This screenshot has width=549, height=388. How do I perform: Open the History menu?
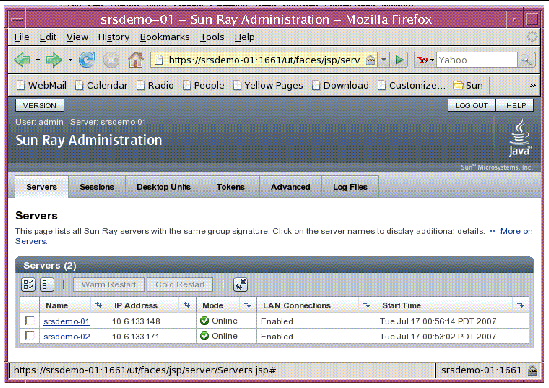(113, 37)
